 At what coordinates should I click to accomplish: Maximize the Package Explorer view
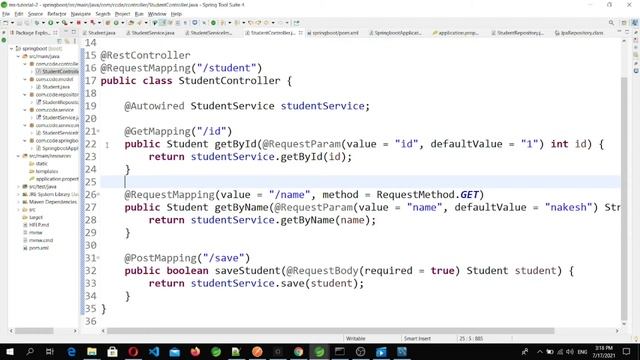point(74,32)
